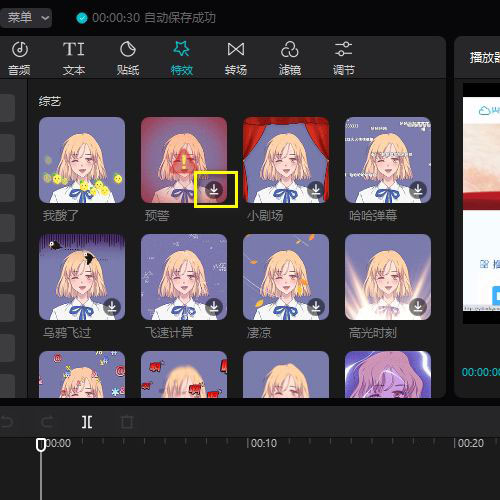This screenshot has width=500, height=500.
Task: Switch to the 文本 tab
Action: click(x=74, y=58)
